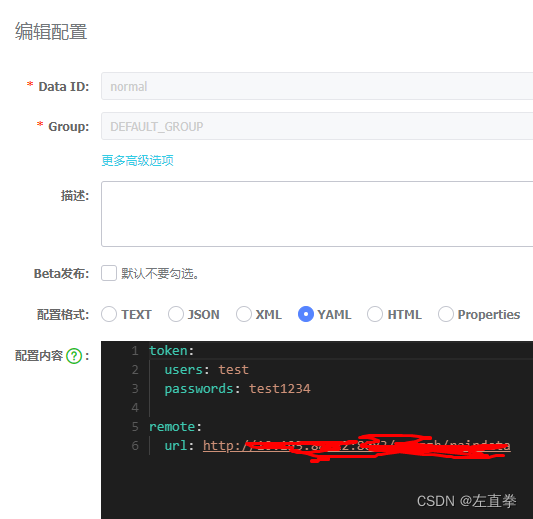The image size is (533, 519).
Task: Select the TEXT format radio button
Action: (109, 314)
